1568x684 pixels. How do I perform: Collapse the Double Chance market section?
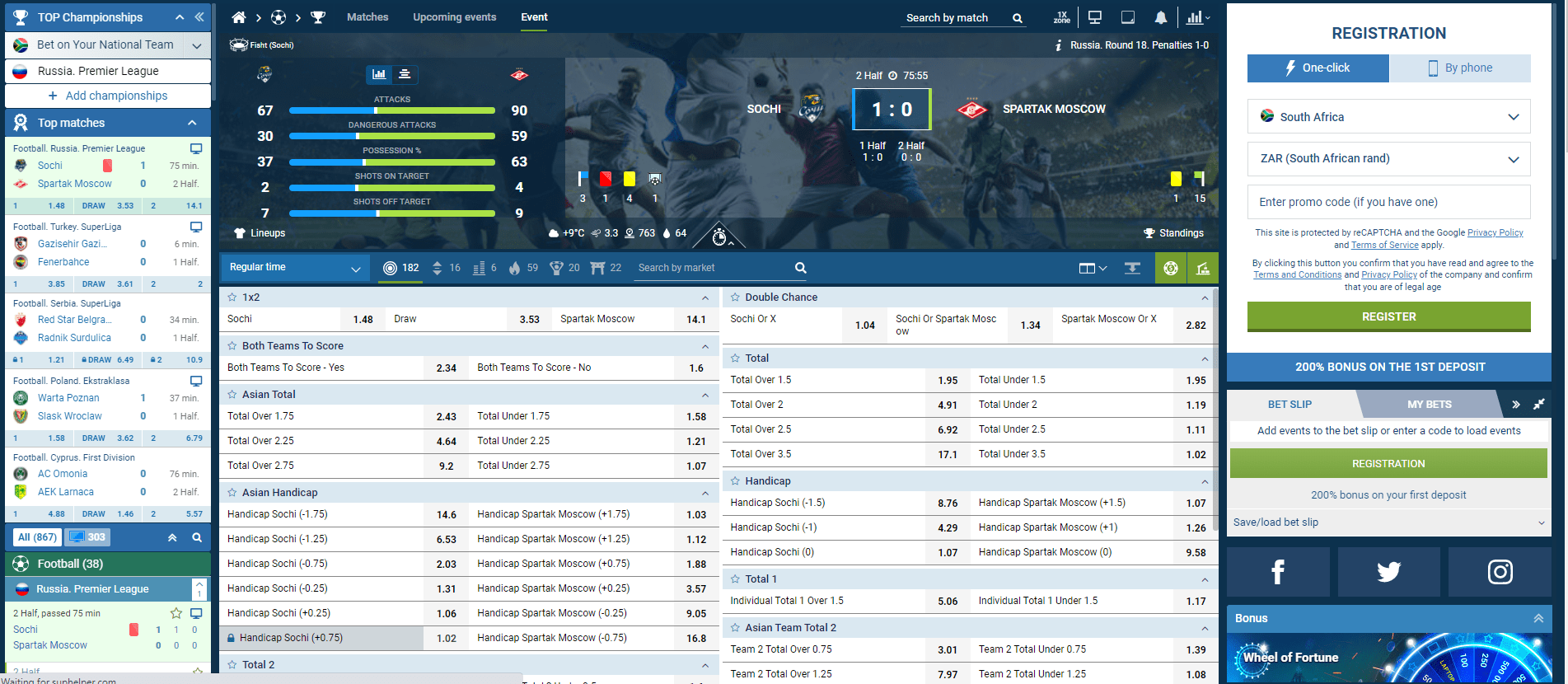[1205, 297]
